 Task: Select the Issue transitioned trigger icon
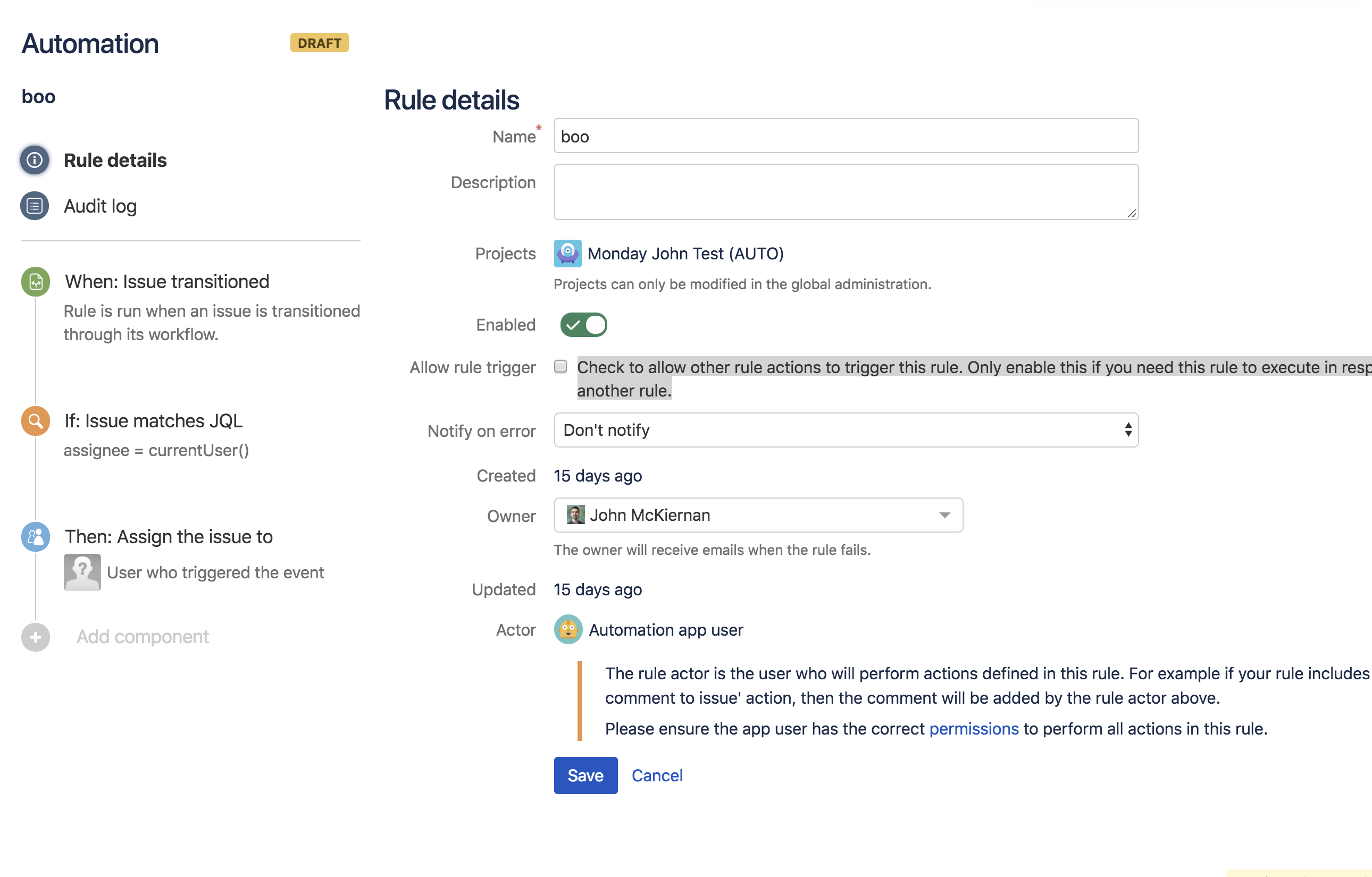(35, 282)
